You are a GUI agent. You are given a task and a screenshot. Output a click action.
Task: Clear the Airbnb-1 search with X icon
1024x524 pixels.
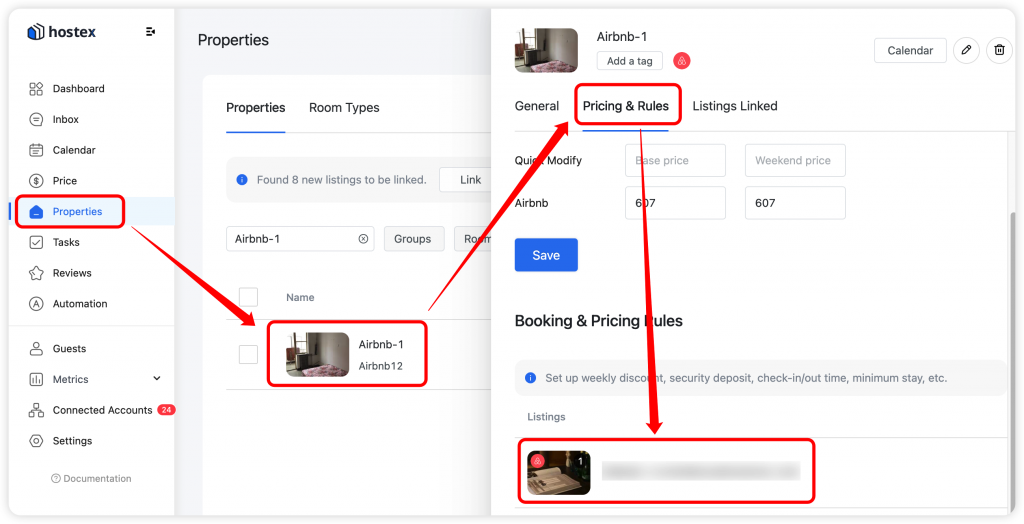[x=363, y=239]
